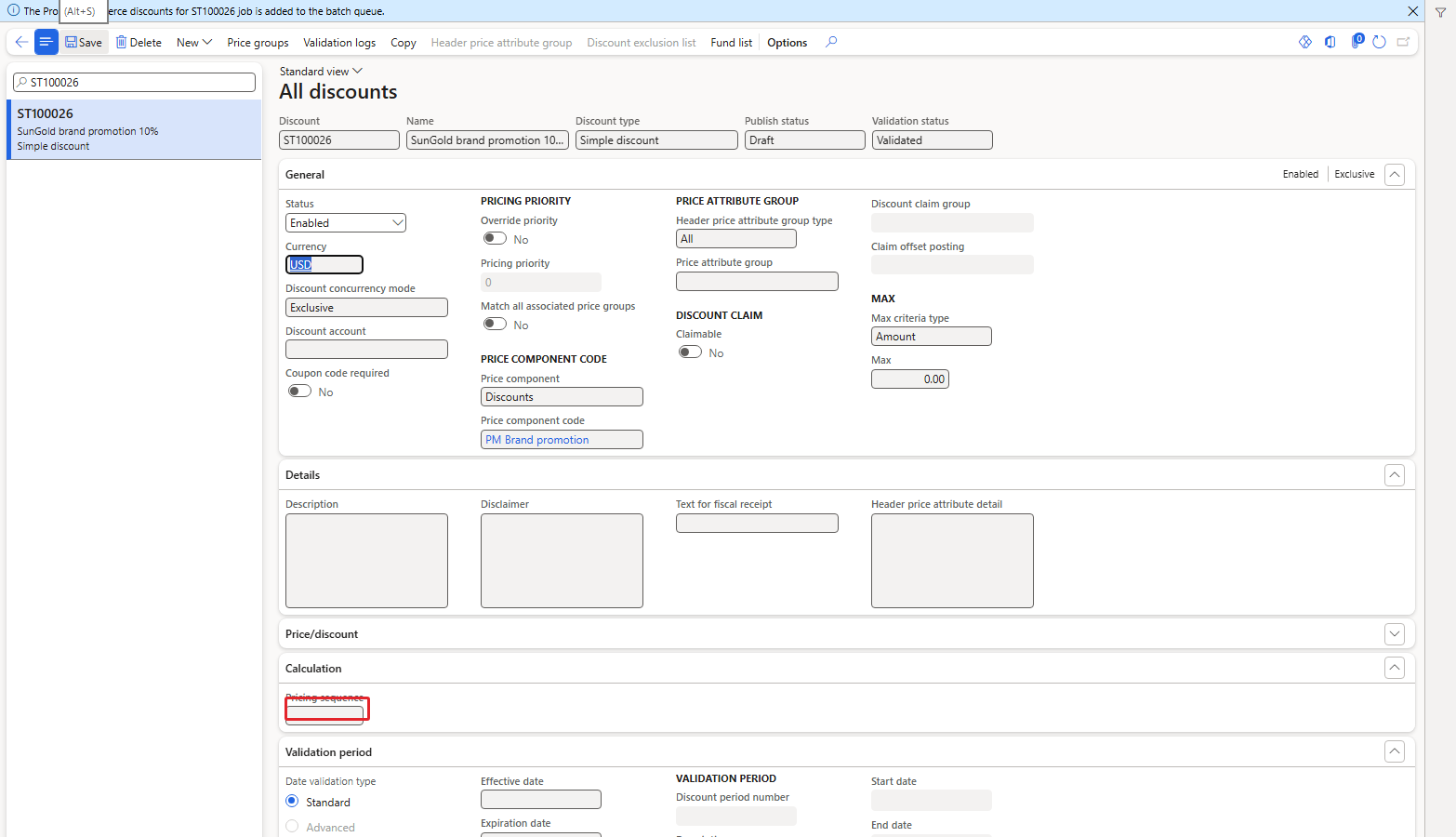
Task: Toggle the list pane icon button
Action: point(46,42)
